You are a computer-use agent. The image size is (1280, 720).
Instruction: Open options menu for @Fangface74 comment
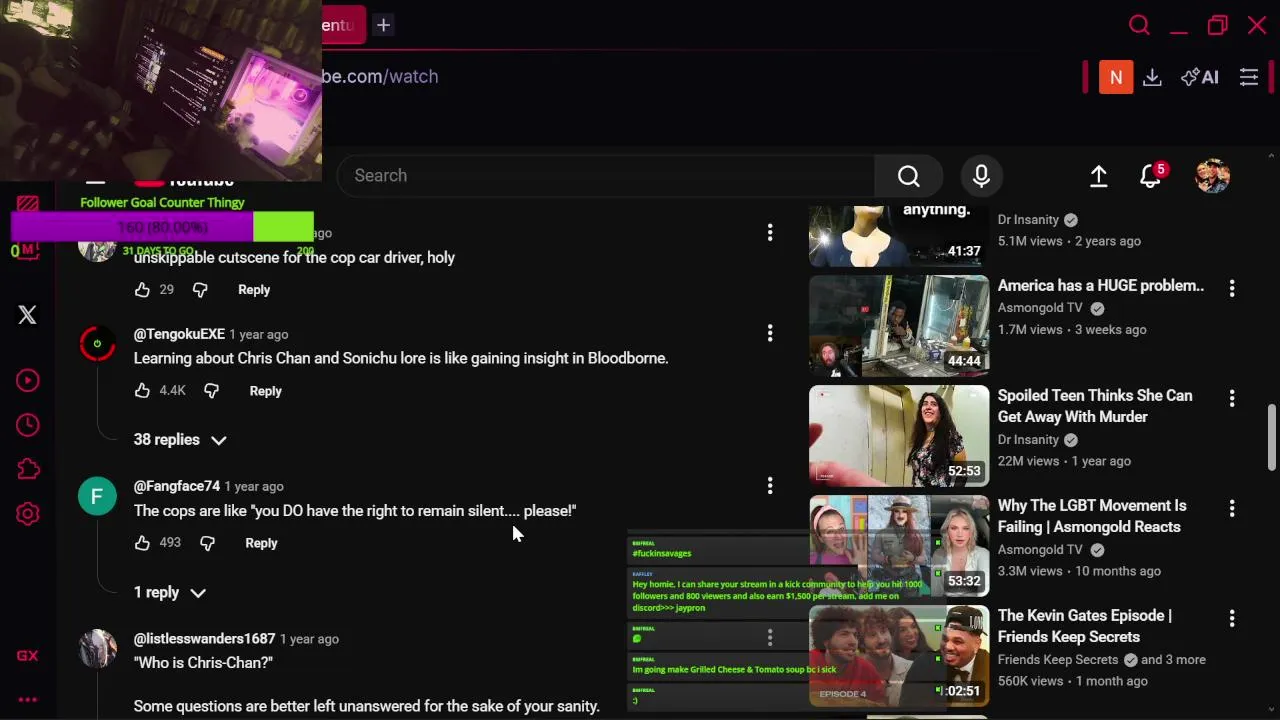click(x=770, y=486)
